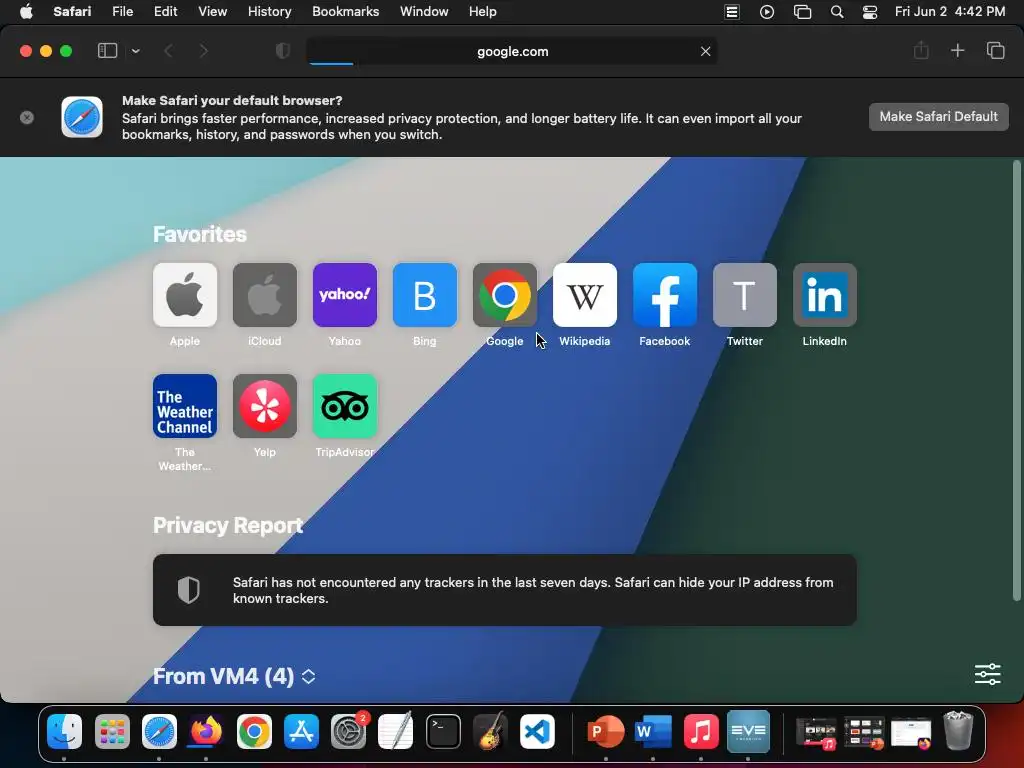Image resolution: width=1024 pixels, height=768 pixels.
Task: Open the TripAdvisor favorite tile
Action: pyautogui.click(x=345, y=406)
